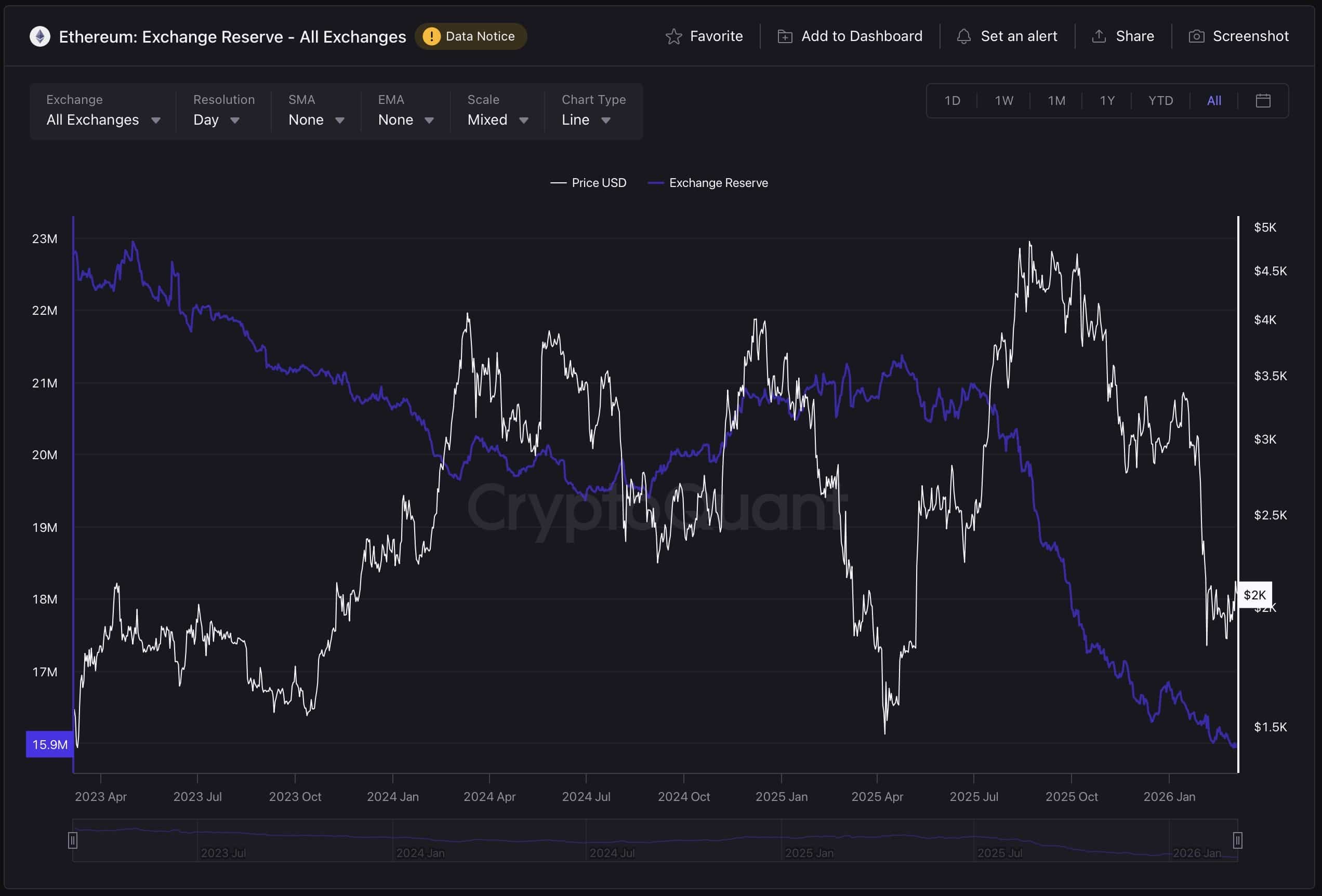Click the Share icon
The width and height of the screenshot is (1322, 896).
click(x=1098, y=36)
